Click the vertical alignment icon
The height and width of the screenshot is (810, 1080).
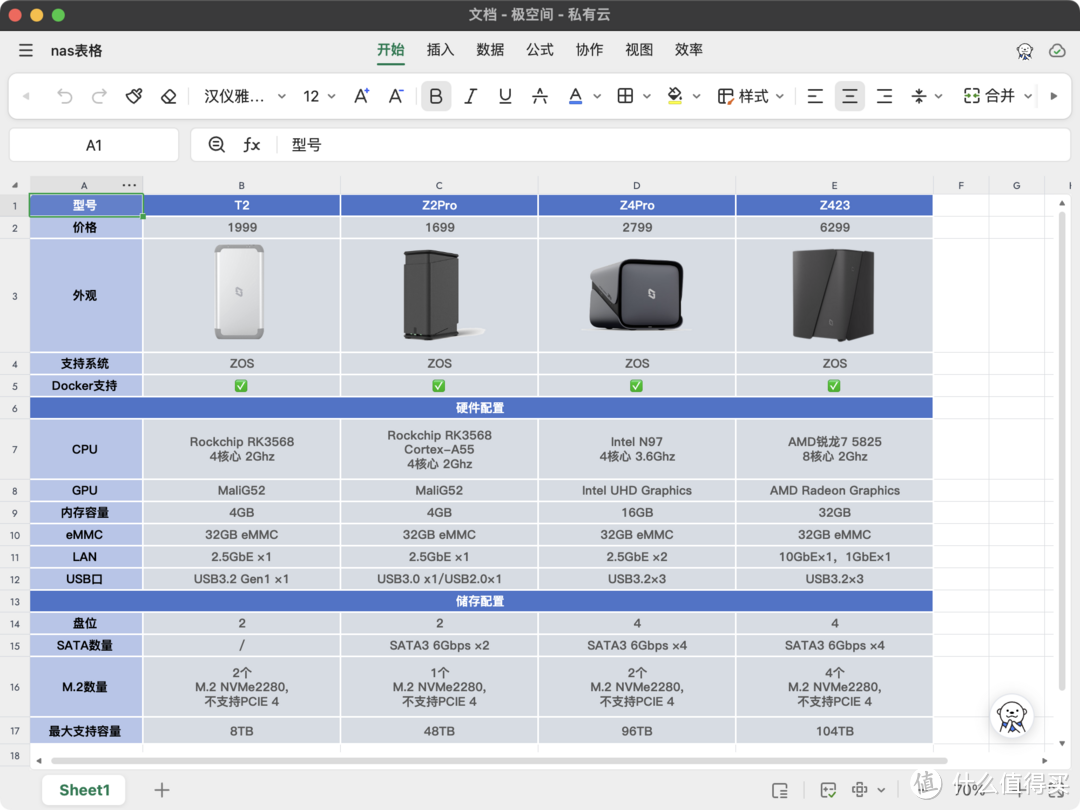(x=919, y=96)
